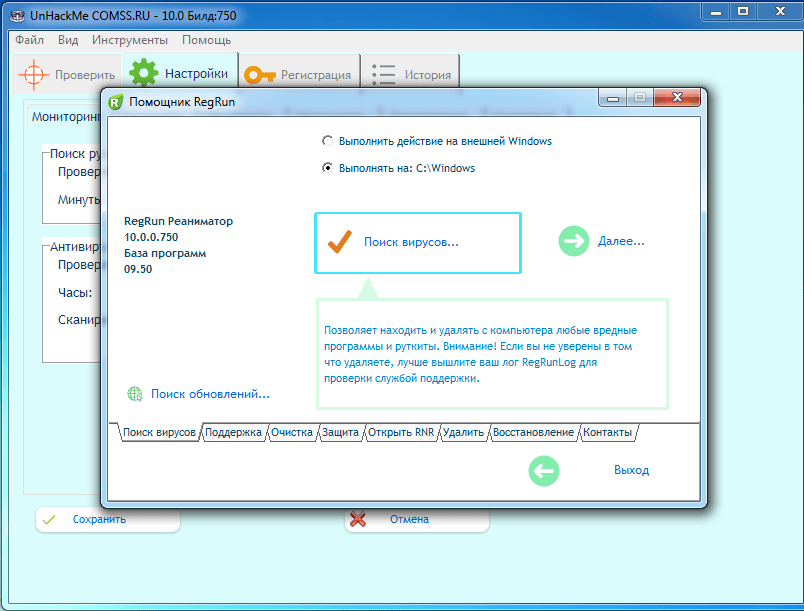The width and height of the screenshot is (804, 611).
Task: Click the version text 10.0.0.750
Action: pyautogui.click(x=151, y=237)
